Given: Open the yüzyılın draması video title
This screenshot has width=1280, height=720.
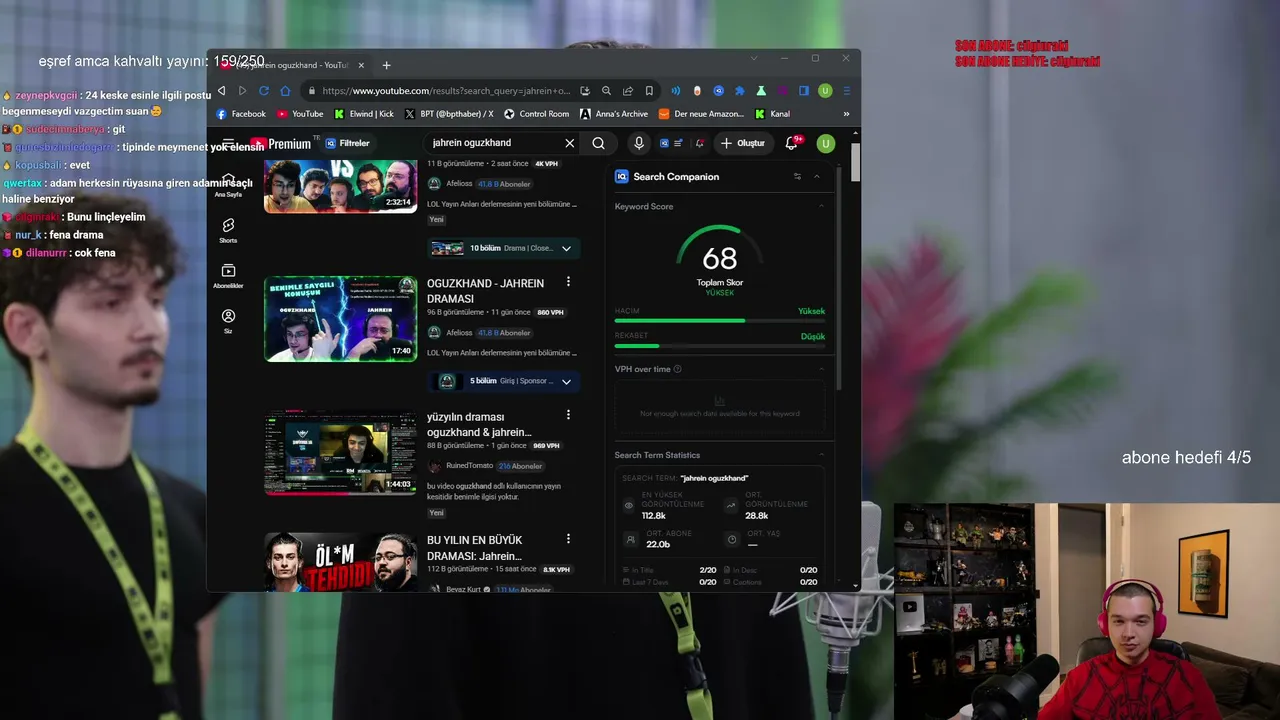Looking at the screenshot, I should click(x=479, y=424).
